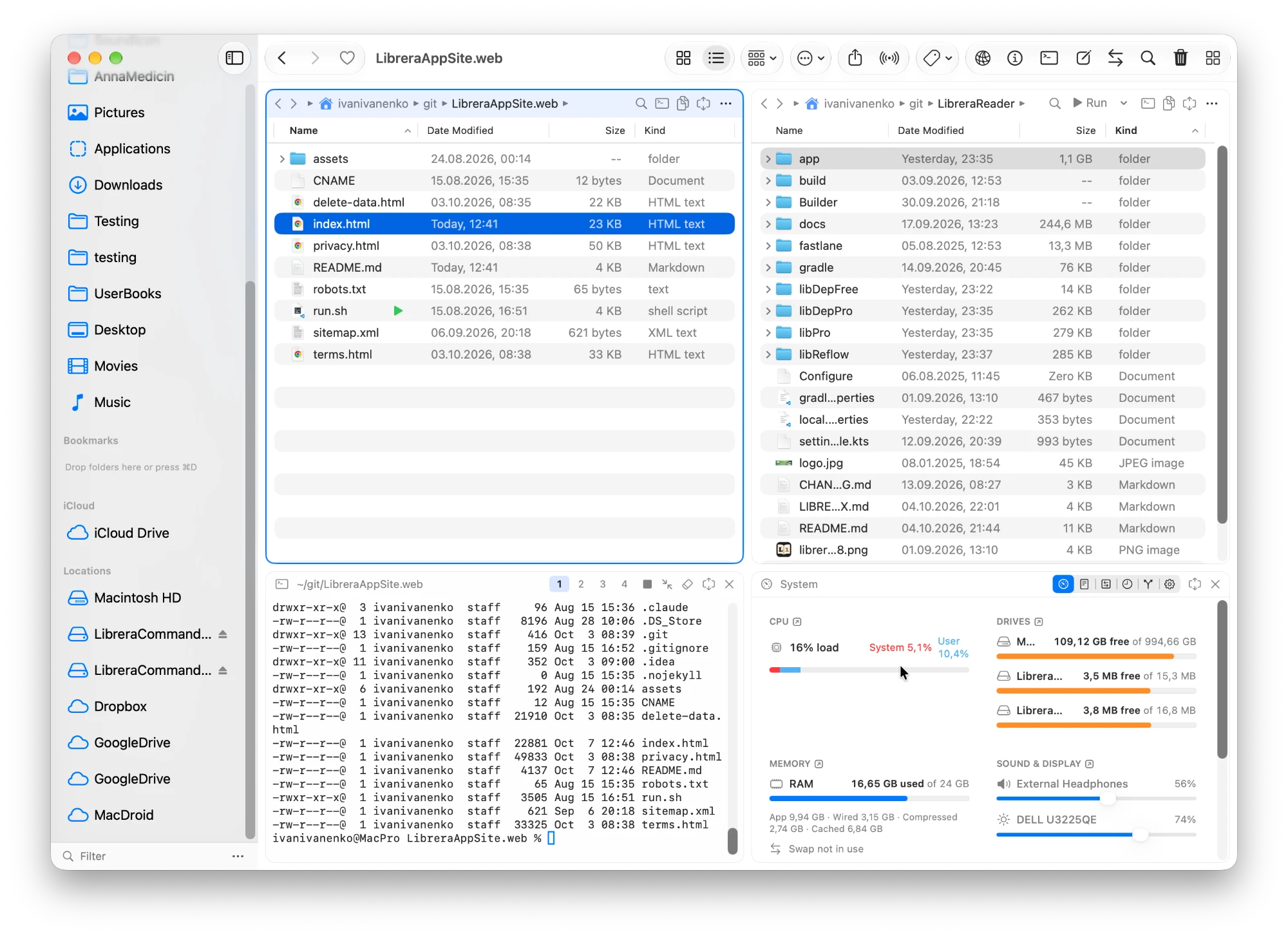This screenshot has width=1288, height=937.
Task: Open terminal from main toolbar
Action: [1049, 58]
